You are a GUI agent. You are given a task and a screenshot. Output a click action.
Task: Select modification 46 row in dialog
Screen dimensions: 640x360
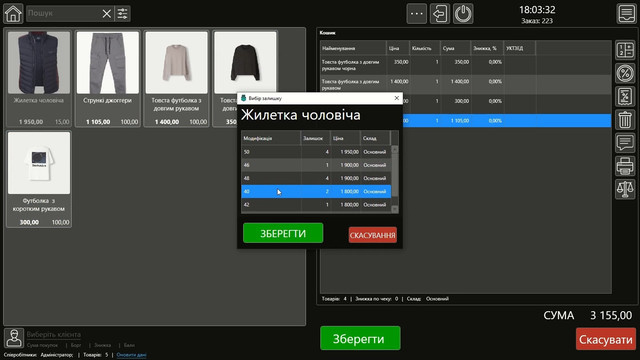pyautogui.click(x=316, y=165)
